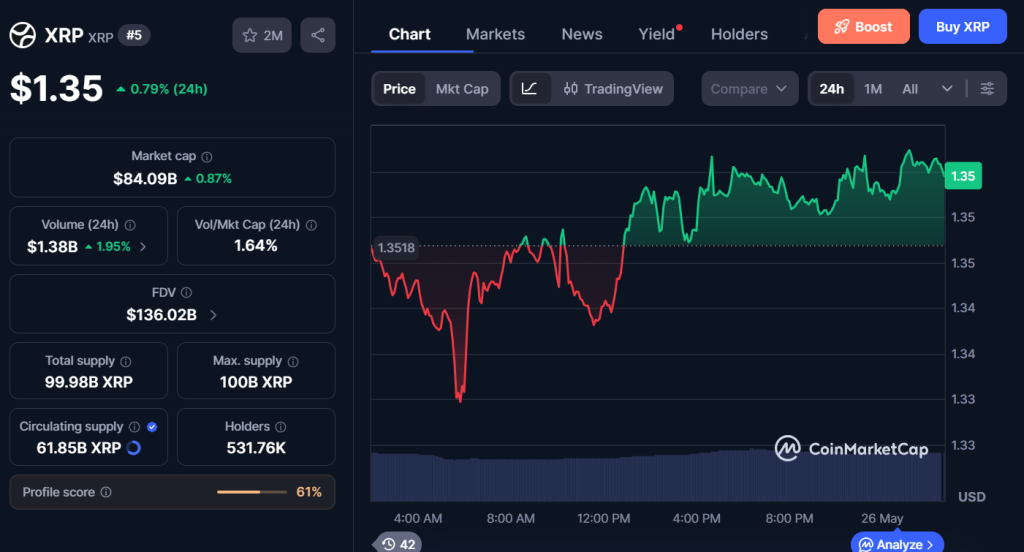Open the Yield tab
The height and width of the screenshot is (552, 1024).
[x=657, y=34]
